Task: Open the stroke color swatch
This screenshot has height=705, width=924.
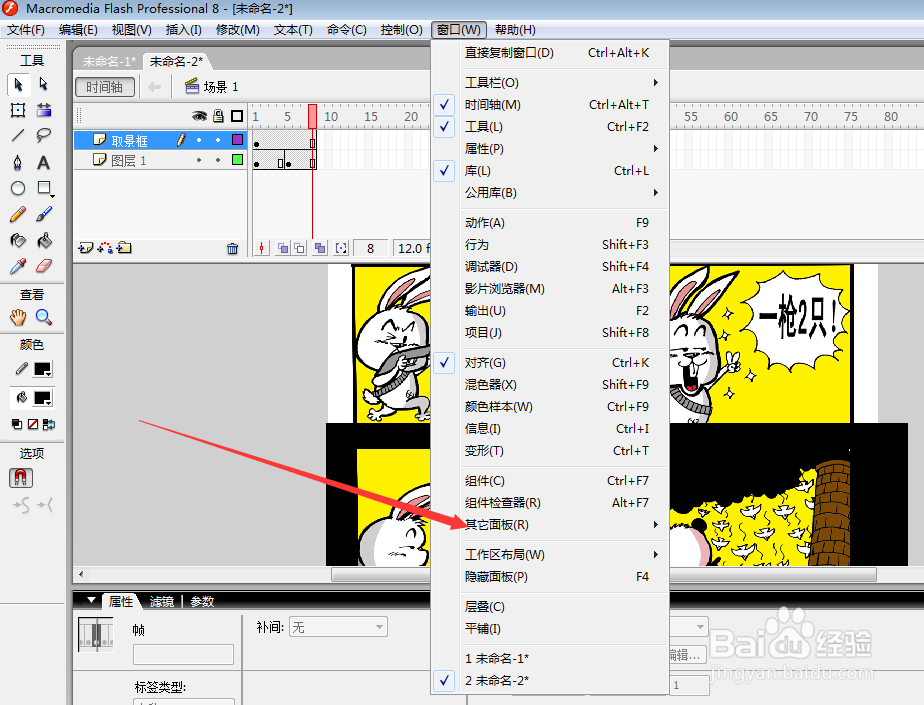Action: click(x=42, y=369)
